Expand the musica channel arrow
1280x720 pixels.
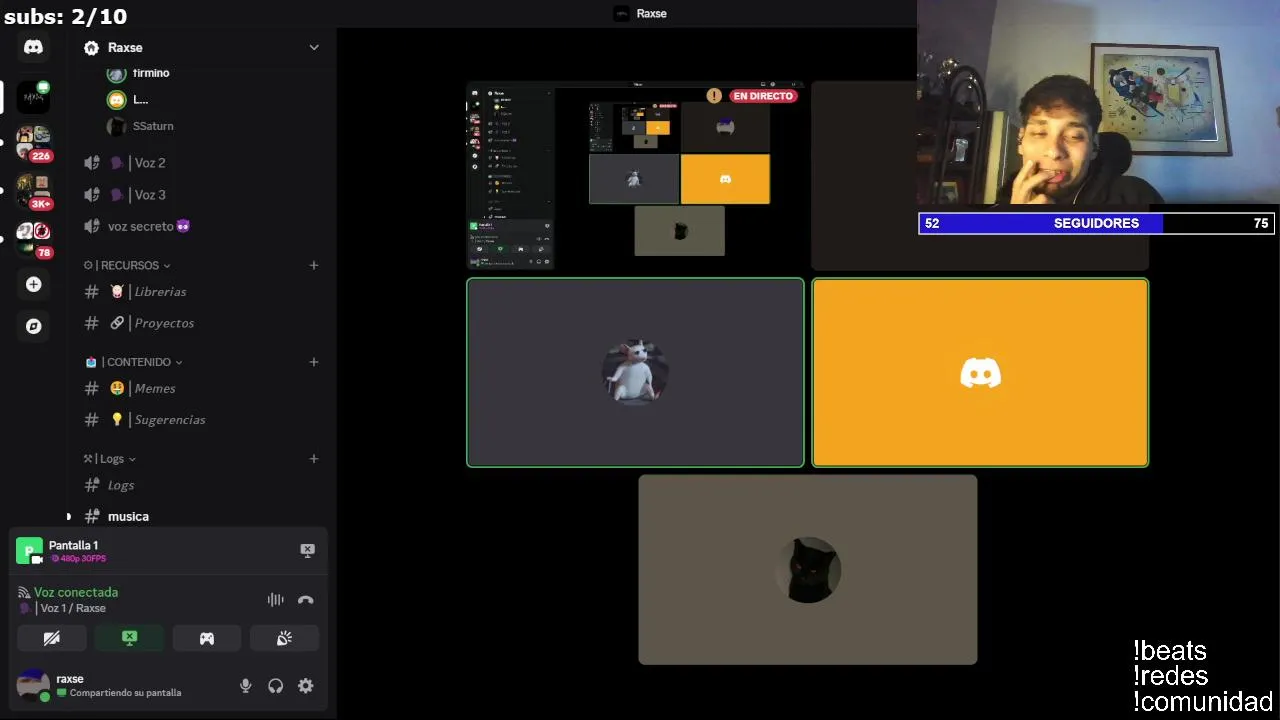coord(69,517)
